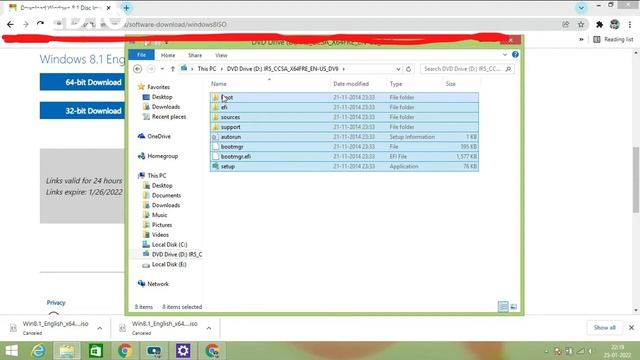Go up one folder level
The image size is (640, 360).
point(173,69)
